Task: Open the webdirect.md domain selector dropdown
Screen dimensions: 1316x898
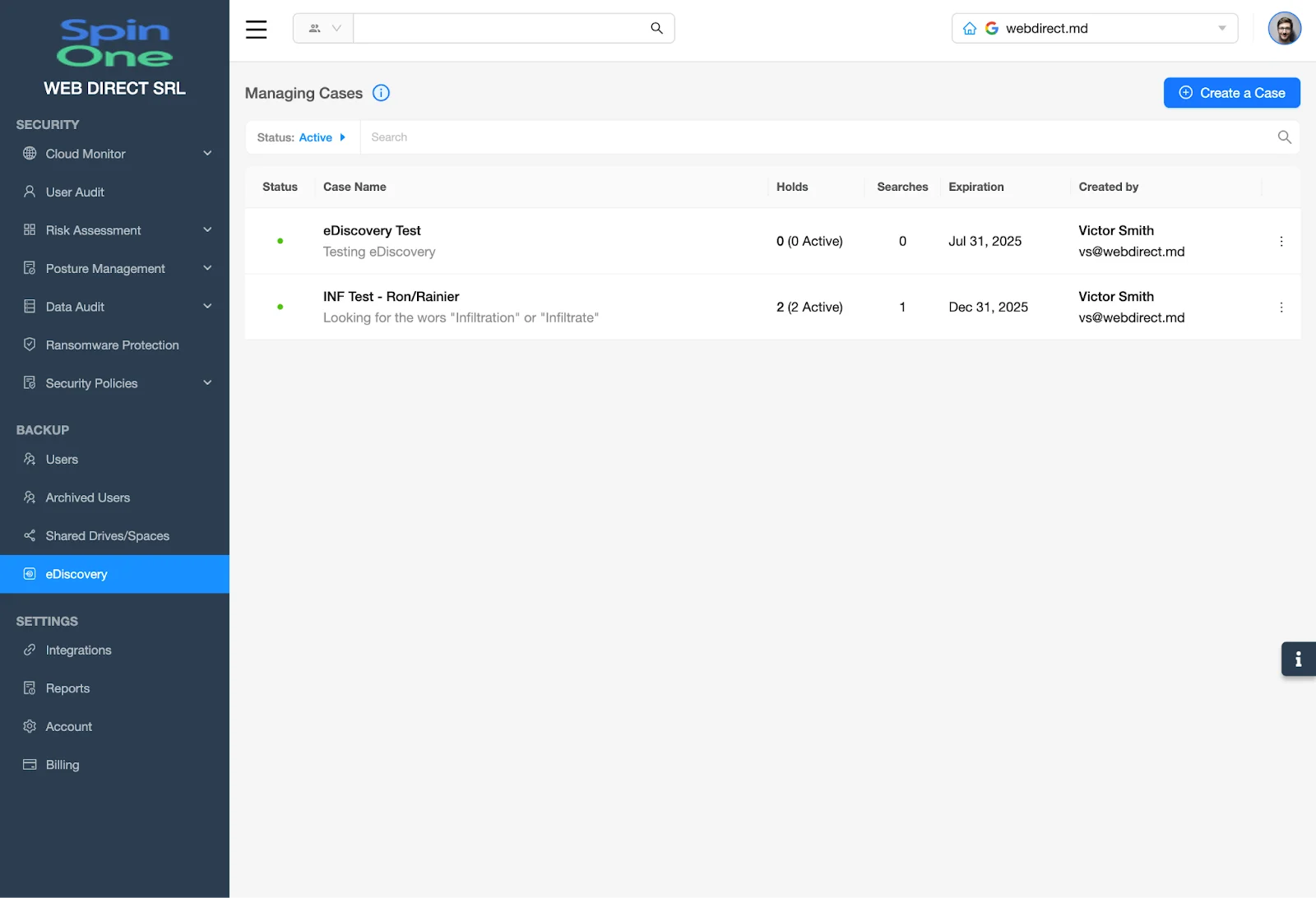Action: coord(1221,28)
